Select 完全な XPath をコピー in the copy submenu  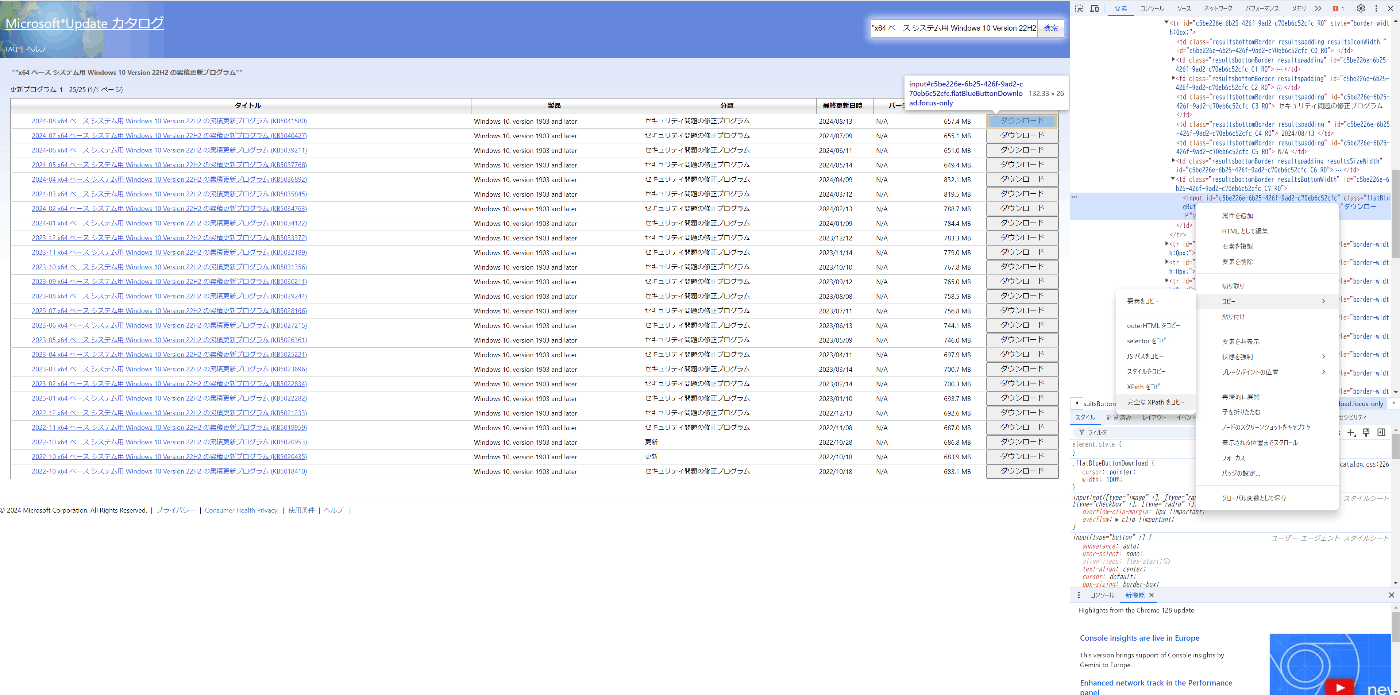pos(1155,402)
